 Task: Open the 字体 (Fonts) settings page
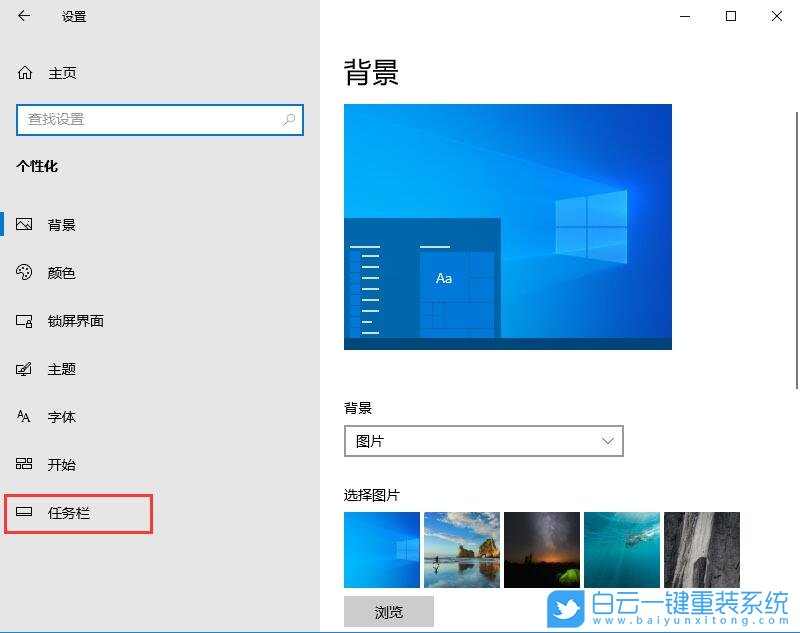(62, 416)
